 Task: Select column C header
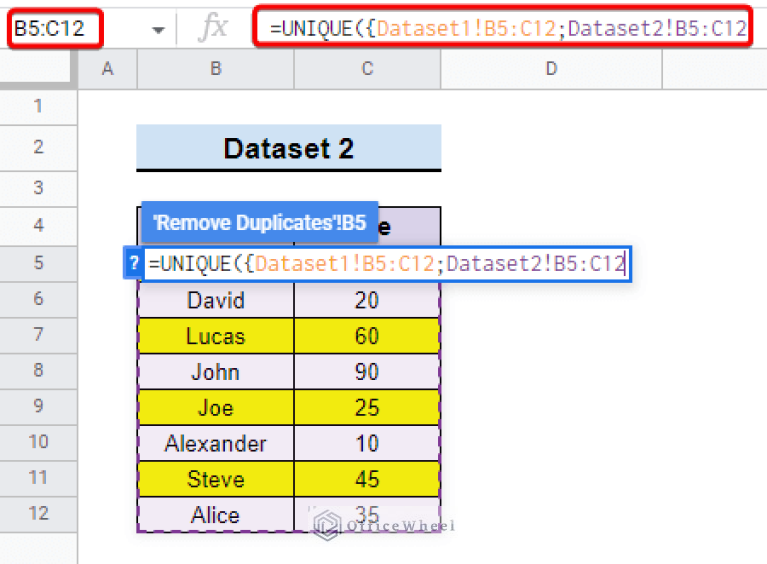pyautogui.click(x=367, y=68)
